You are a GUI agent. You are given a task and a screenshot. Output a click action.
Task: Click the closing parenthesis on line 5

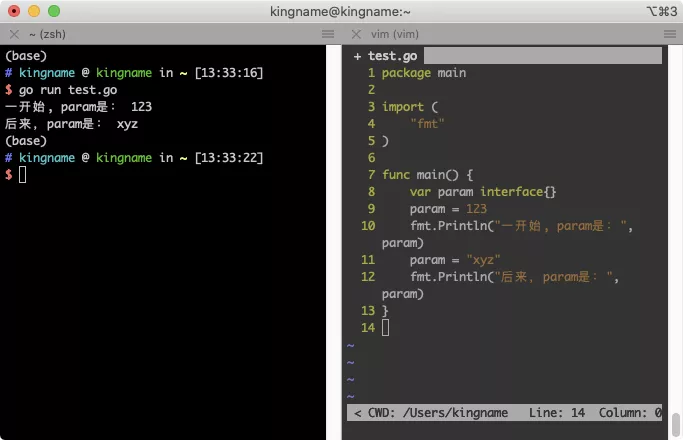(385, 141)
